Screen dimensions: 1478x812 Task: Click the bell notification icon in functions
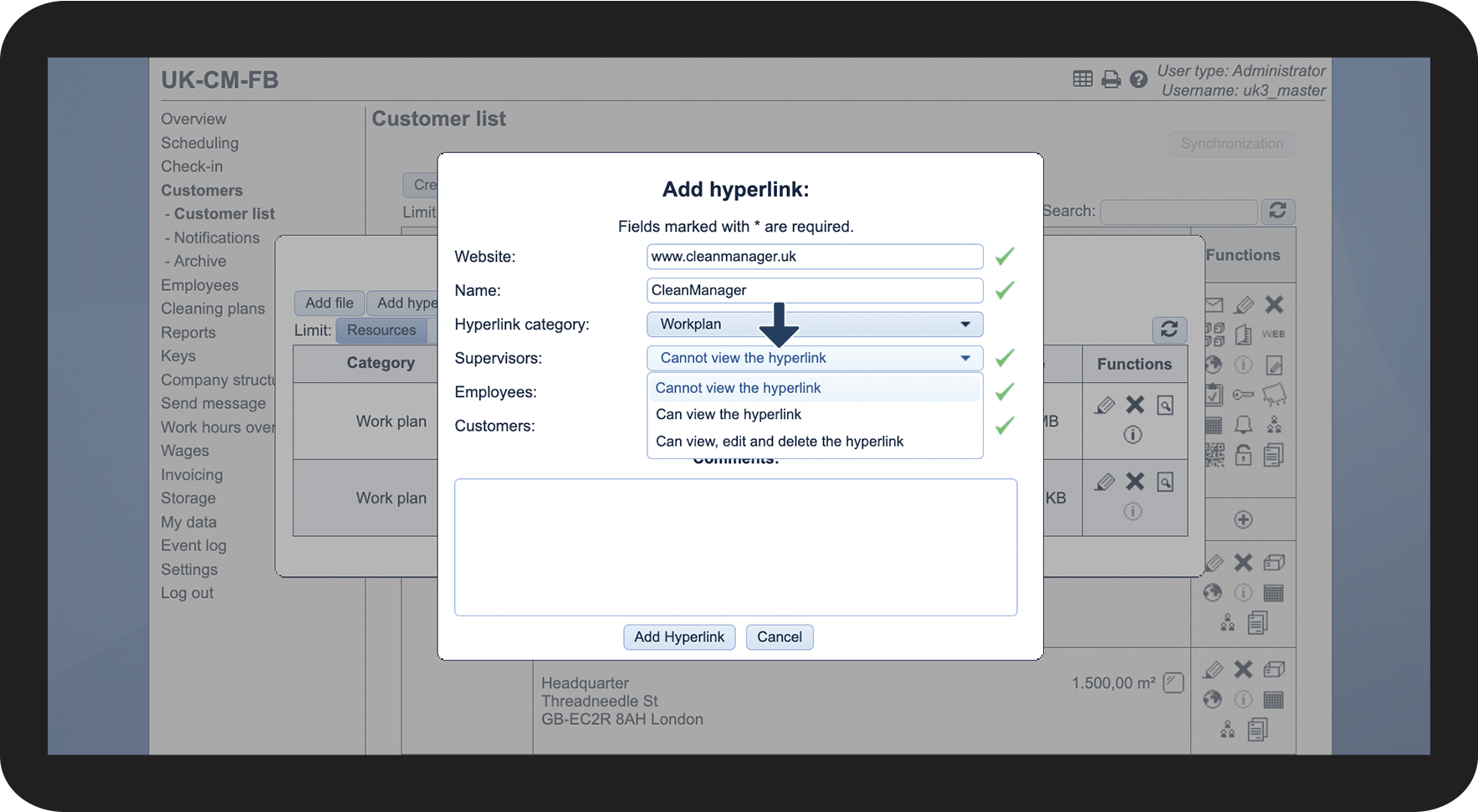(x=1244, y=425)
